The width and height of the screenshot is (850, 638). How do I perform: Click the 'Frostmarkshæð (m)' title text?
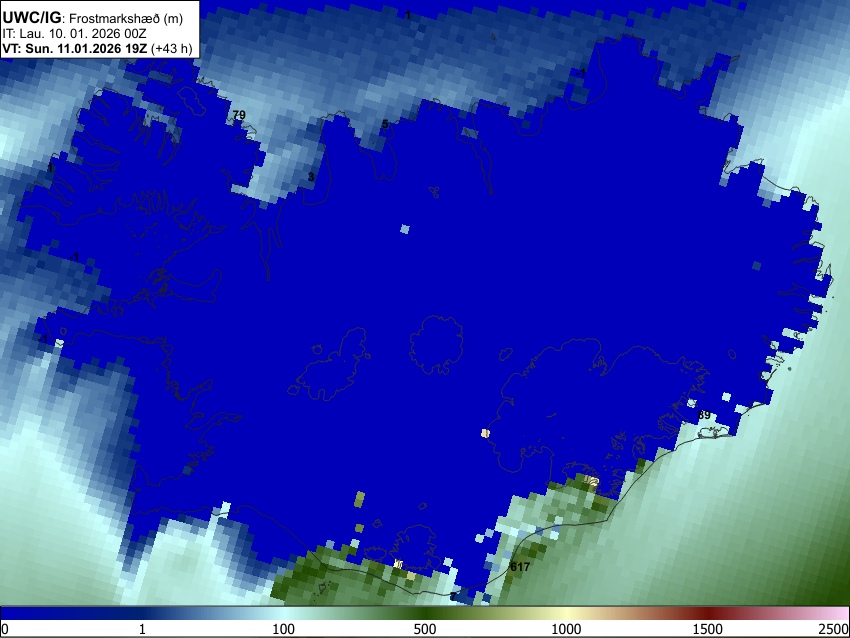(x=126, y=18)
